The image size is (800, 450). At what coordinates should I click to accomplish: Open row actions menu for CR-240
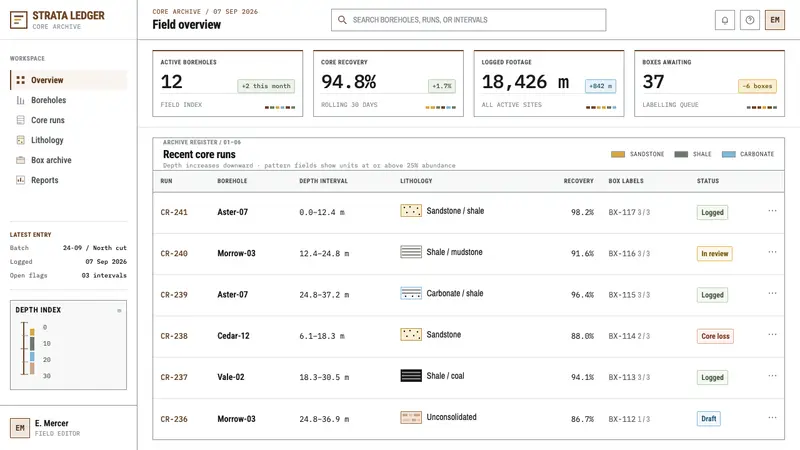[772, 252]
